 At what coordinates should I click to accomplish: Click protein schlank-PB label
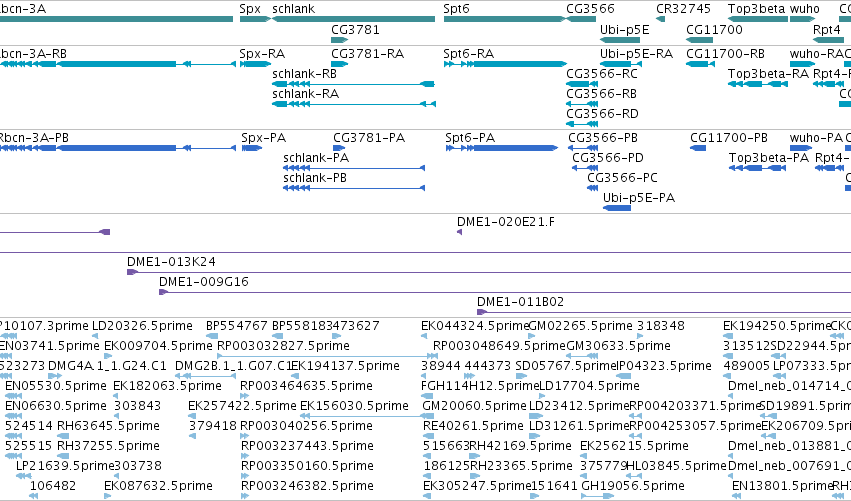tap(315, 178)
